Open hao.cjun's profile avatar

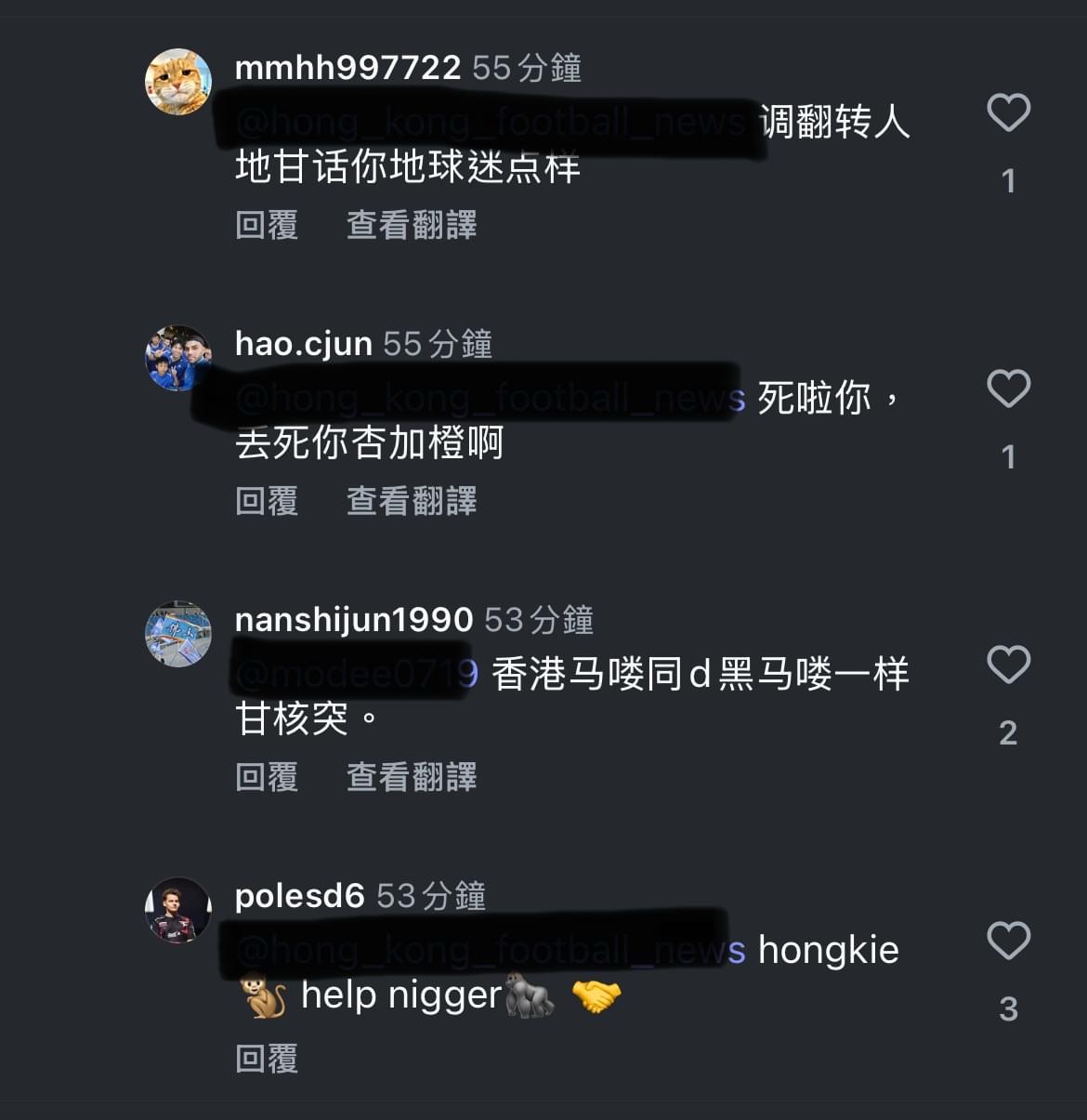coord(178,358)
